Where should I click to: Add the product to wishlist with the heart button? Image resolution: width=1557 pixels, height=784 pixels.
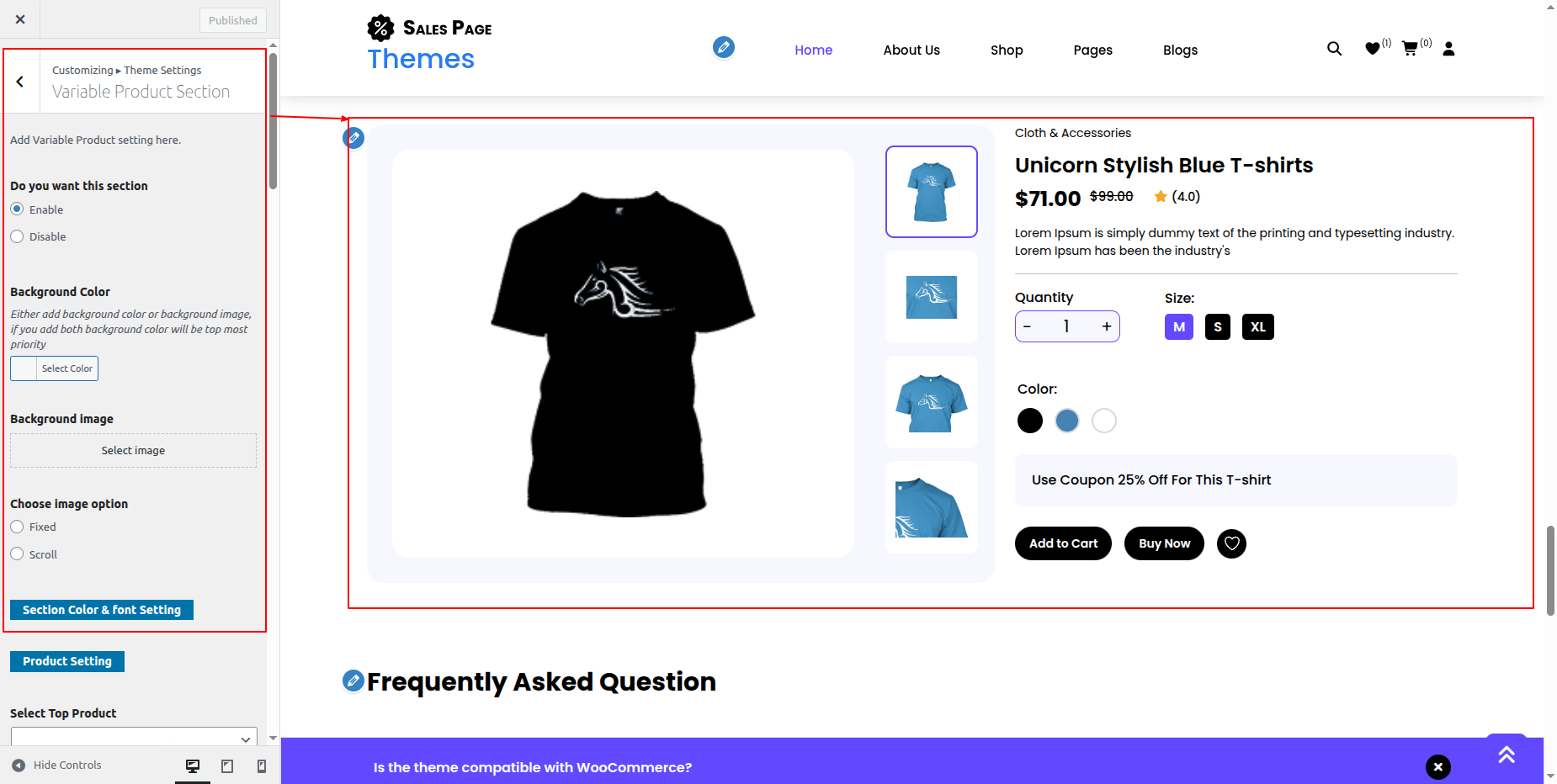[1231, 543]
